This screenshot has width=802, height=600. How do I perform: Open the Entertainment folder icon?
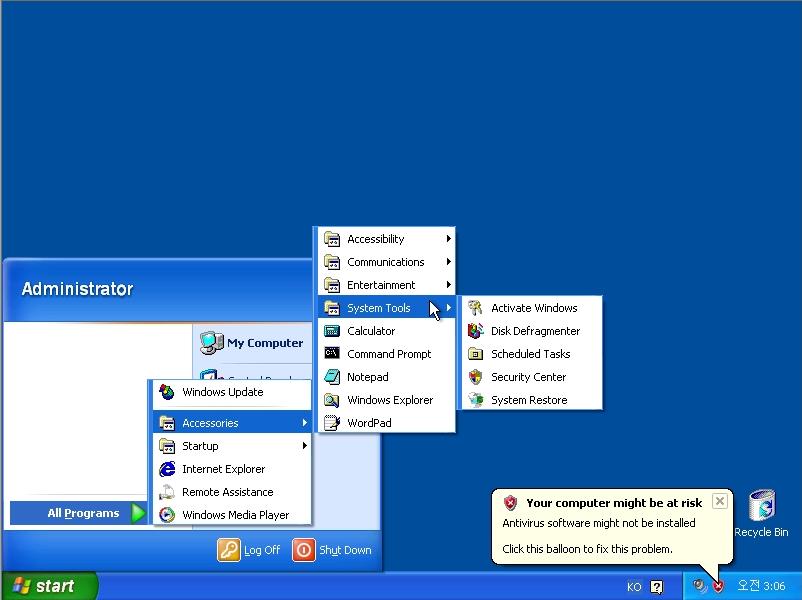click(x=332, y=285)
